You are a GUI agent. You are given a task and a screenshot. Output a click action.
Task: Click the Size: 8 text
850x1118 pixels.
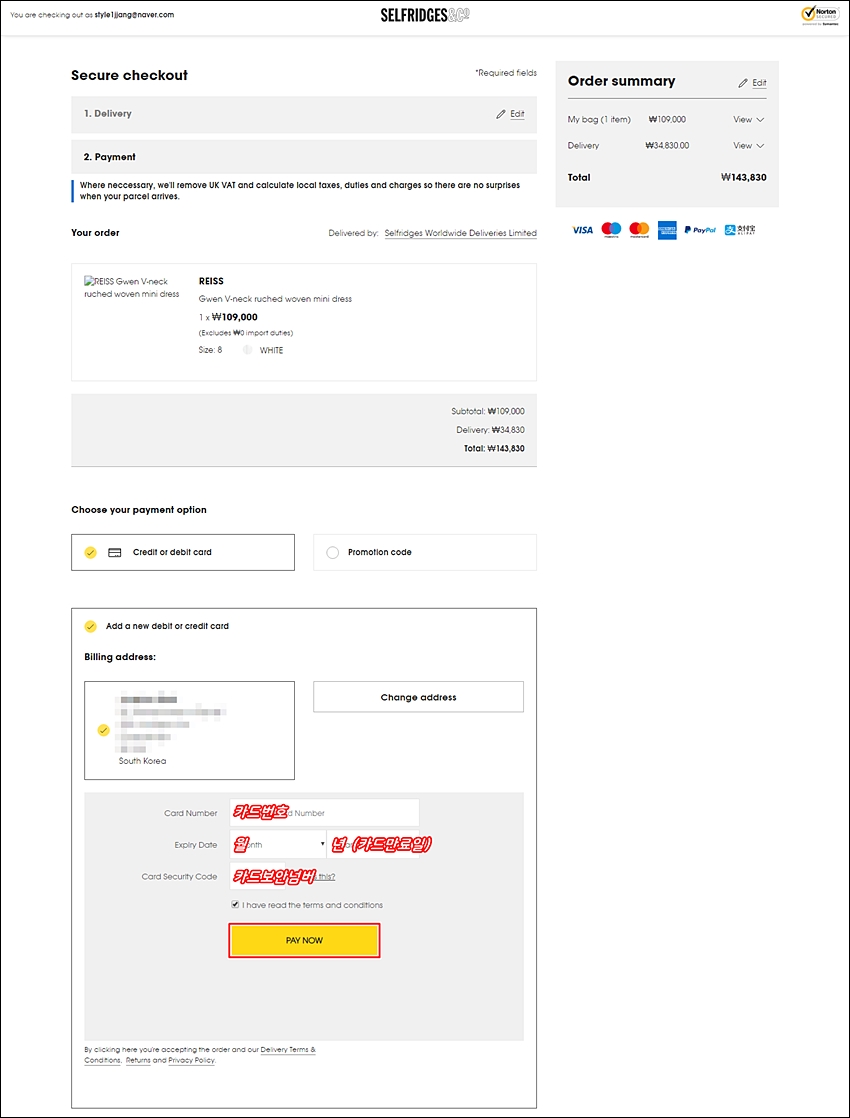[210, 350]
